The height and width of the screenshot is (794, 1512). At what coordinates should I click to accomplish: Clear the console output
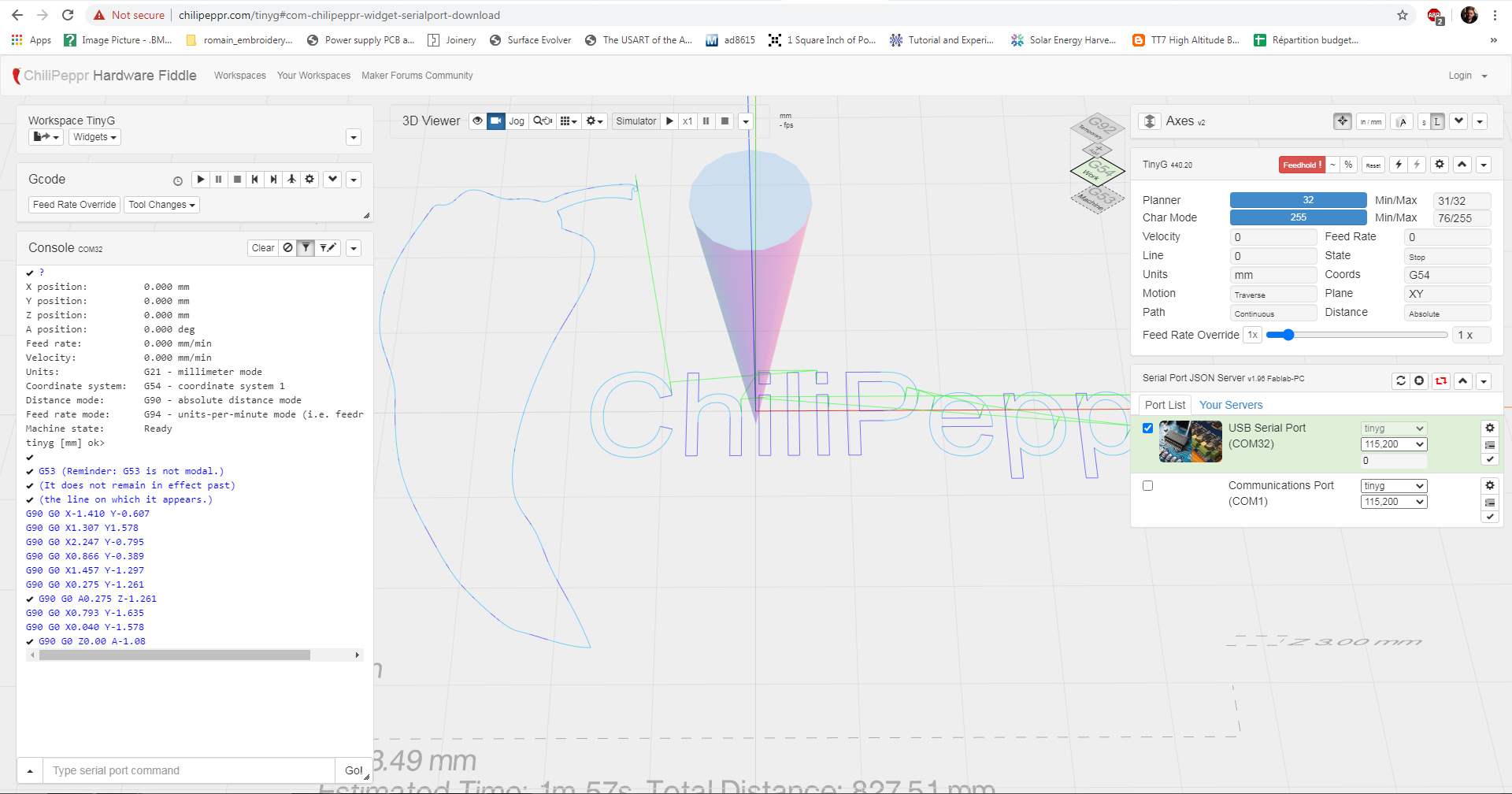coord(263,248)
